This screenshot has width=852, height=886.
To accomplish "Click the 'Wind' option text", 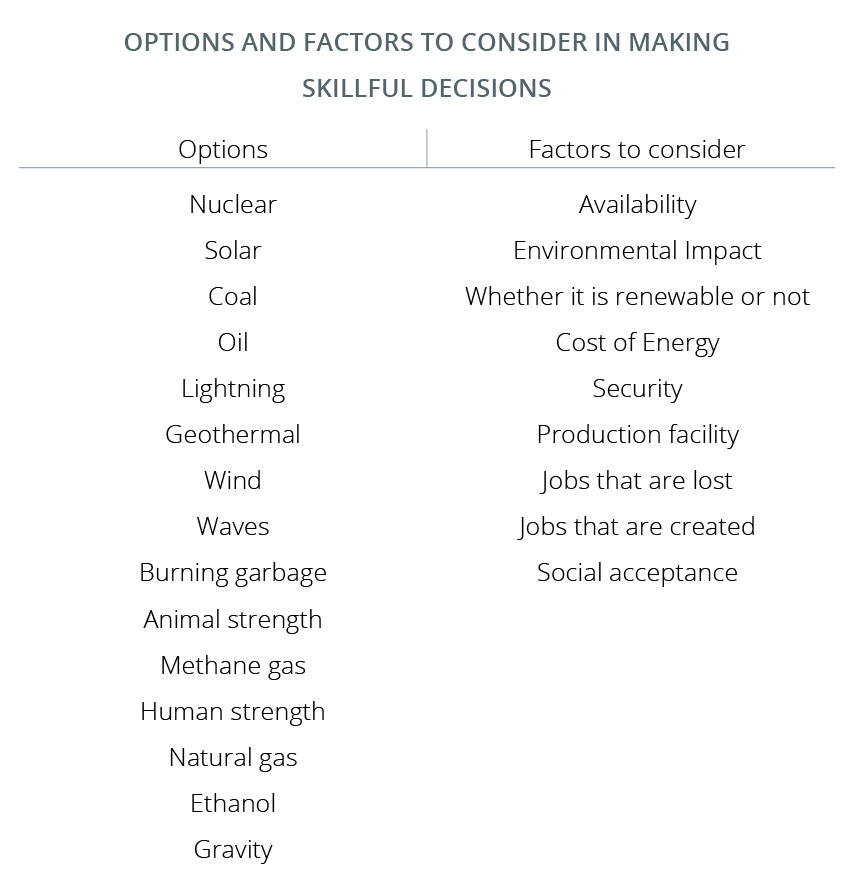I will [233, 481].
